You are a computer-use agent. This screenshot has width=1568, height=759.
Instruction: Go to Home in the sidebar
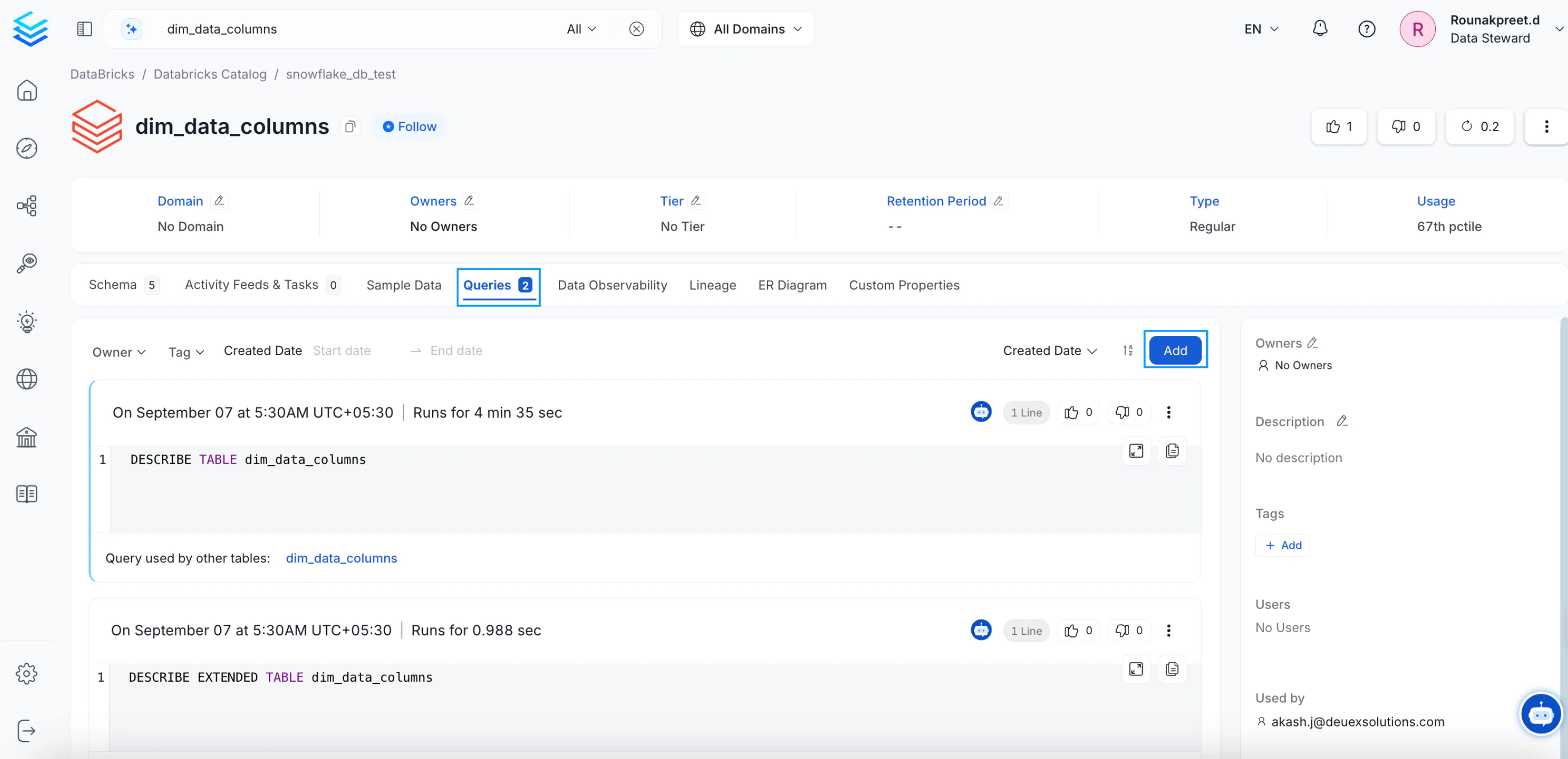click(27, 90)
